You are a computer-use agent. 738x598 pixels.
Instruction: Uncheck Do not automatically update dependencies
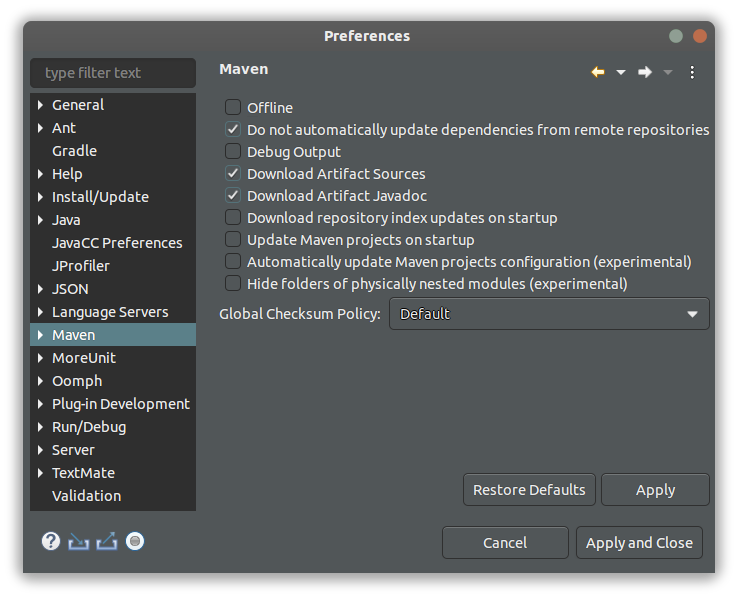pos(233,129)
